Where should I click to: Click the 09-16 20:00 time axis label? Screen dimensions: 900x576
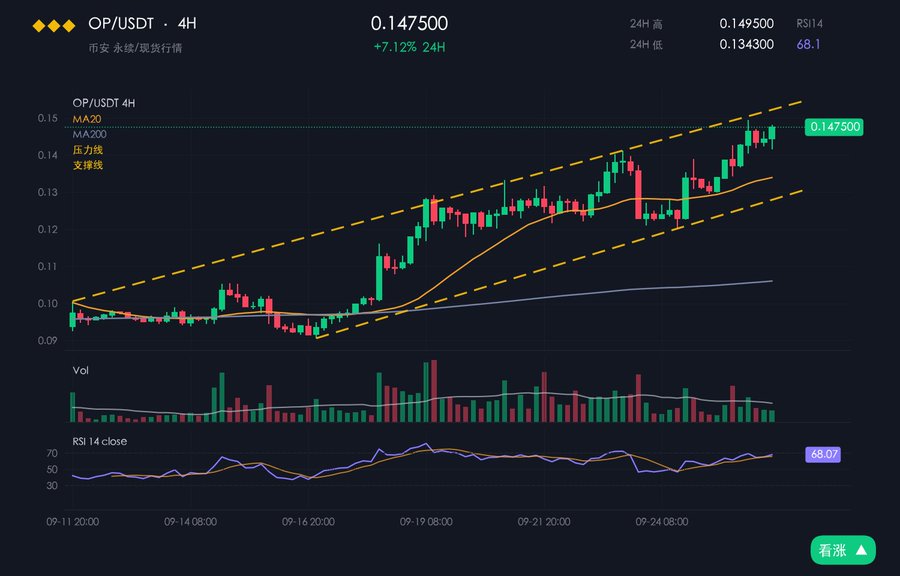click(308, 522)
